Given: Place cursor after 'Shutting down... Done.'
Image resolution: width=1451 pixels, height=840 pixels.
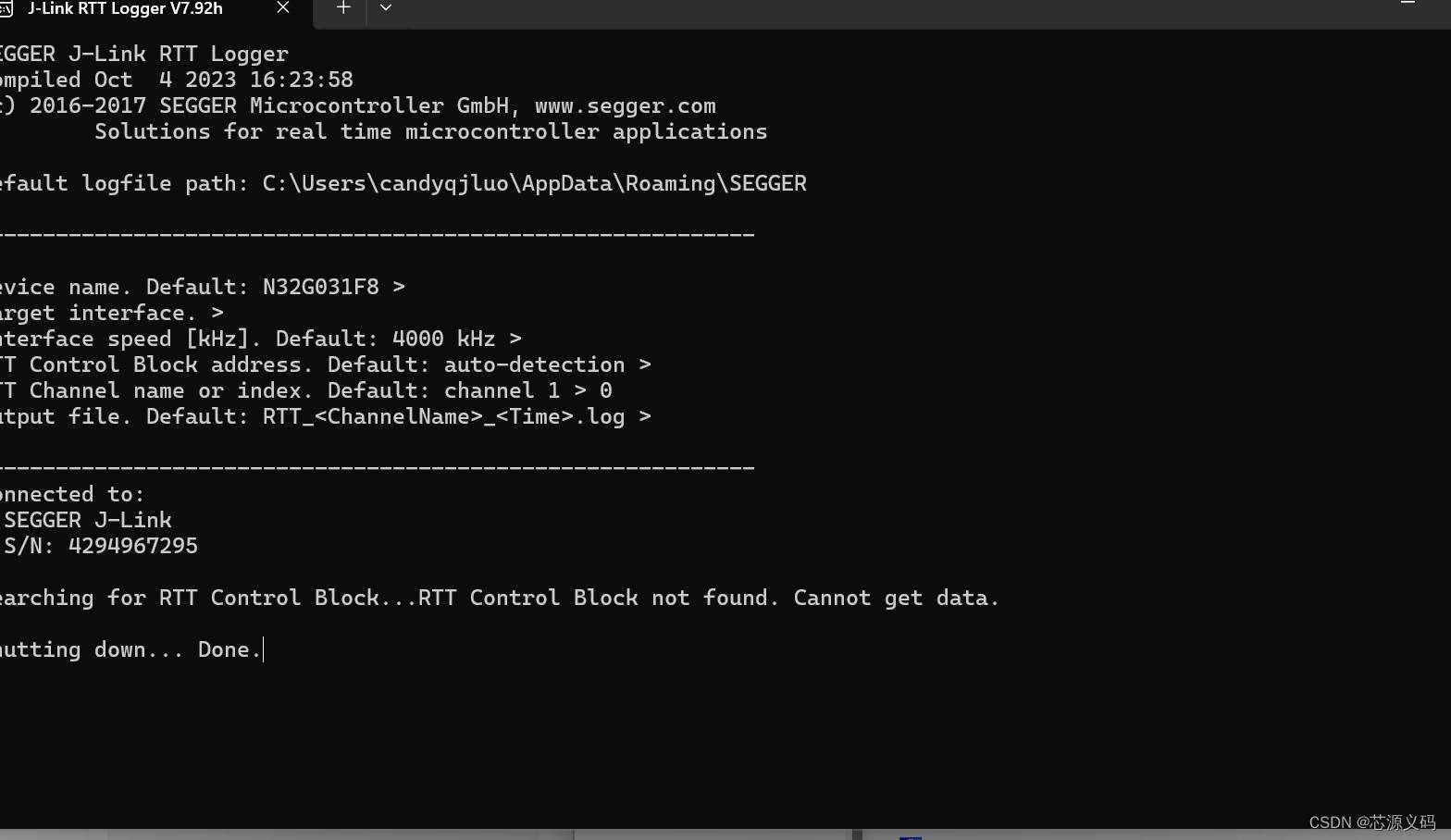Looking at the screenshot, I should click(x=265, y=649).
